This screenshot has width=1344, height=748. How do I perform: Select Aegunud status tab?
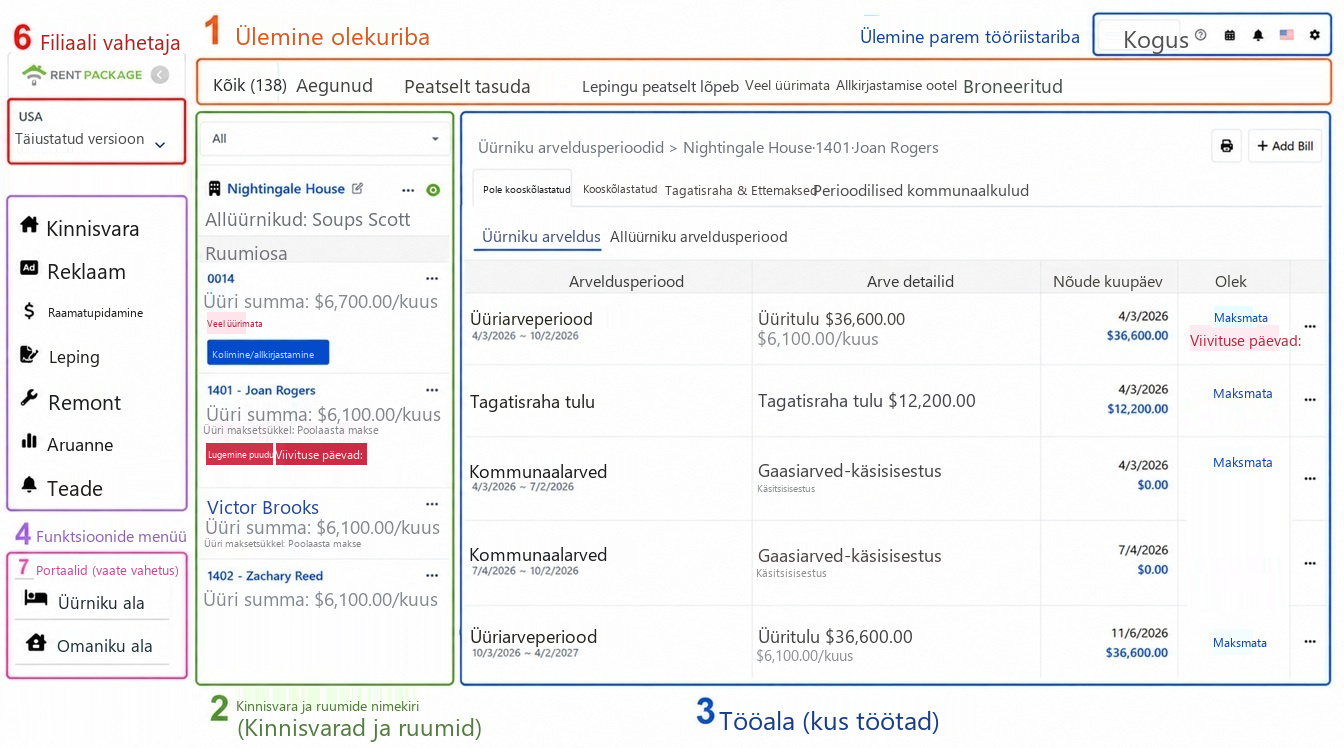coord(334,86)
